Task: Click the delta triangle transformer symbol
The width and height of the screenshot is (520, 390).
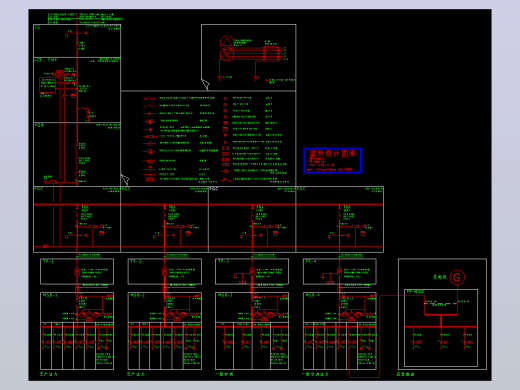Action: [x=227, y=42]
